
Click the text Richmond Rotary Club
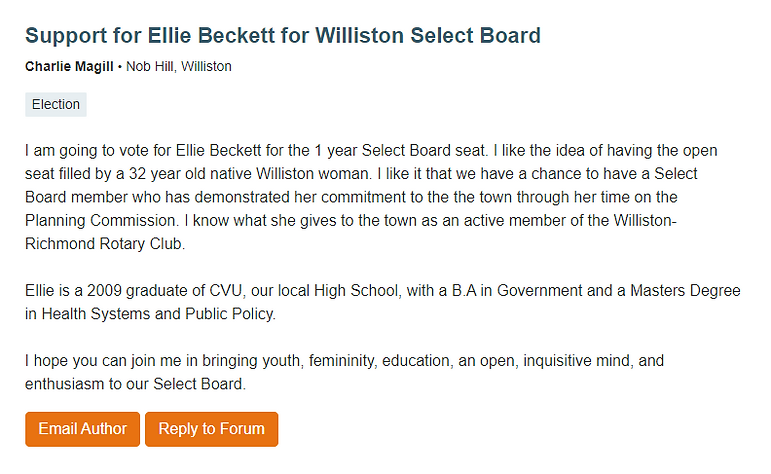point(105,244)
